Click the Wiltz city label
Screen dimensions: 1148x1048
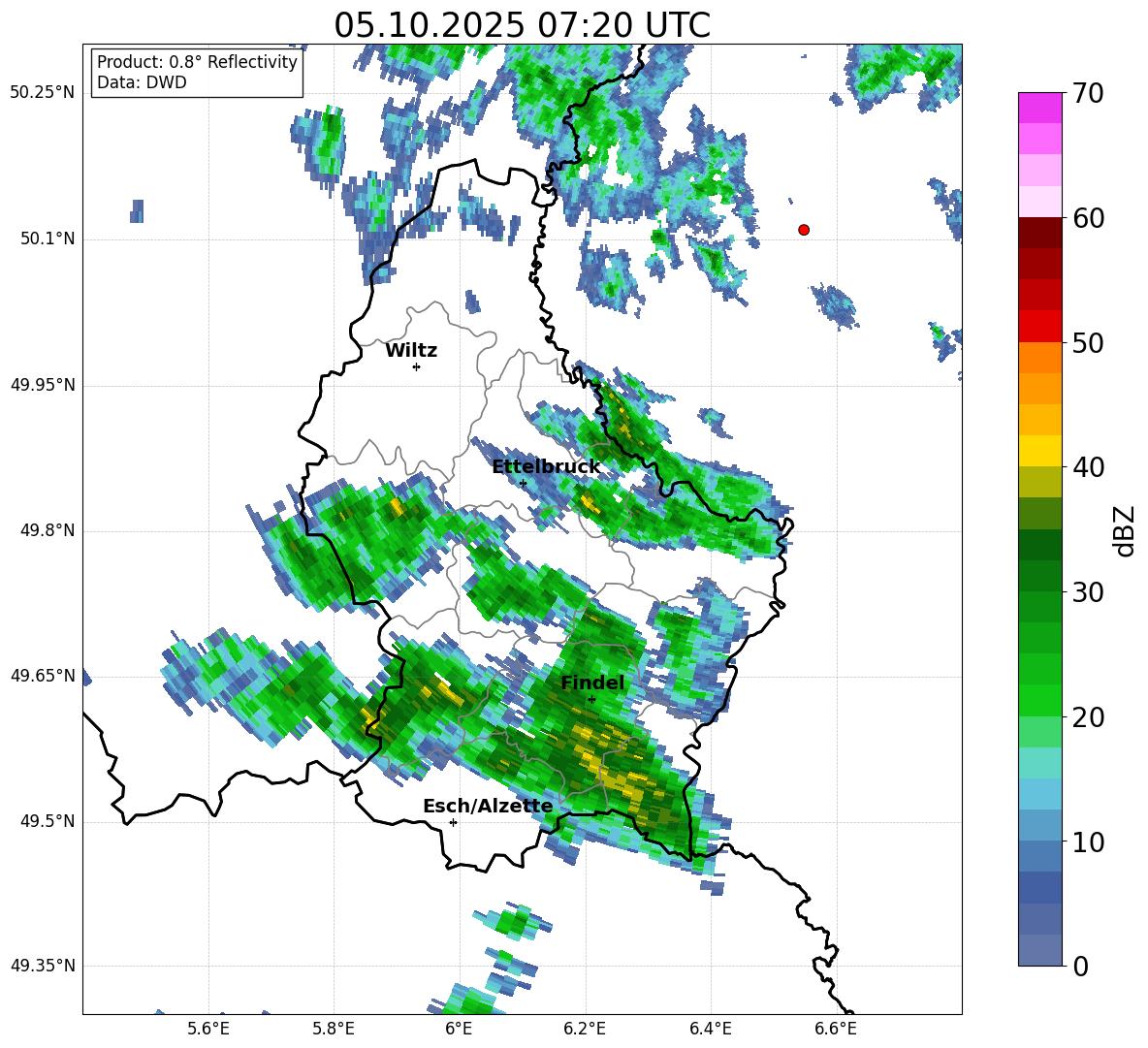411,351
